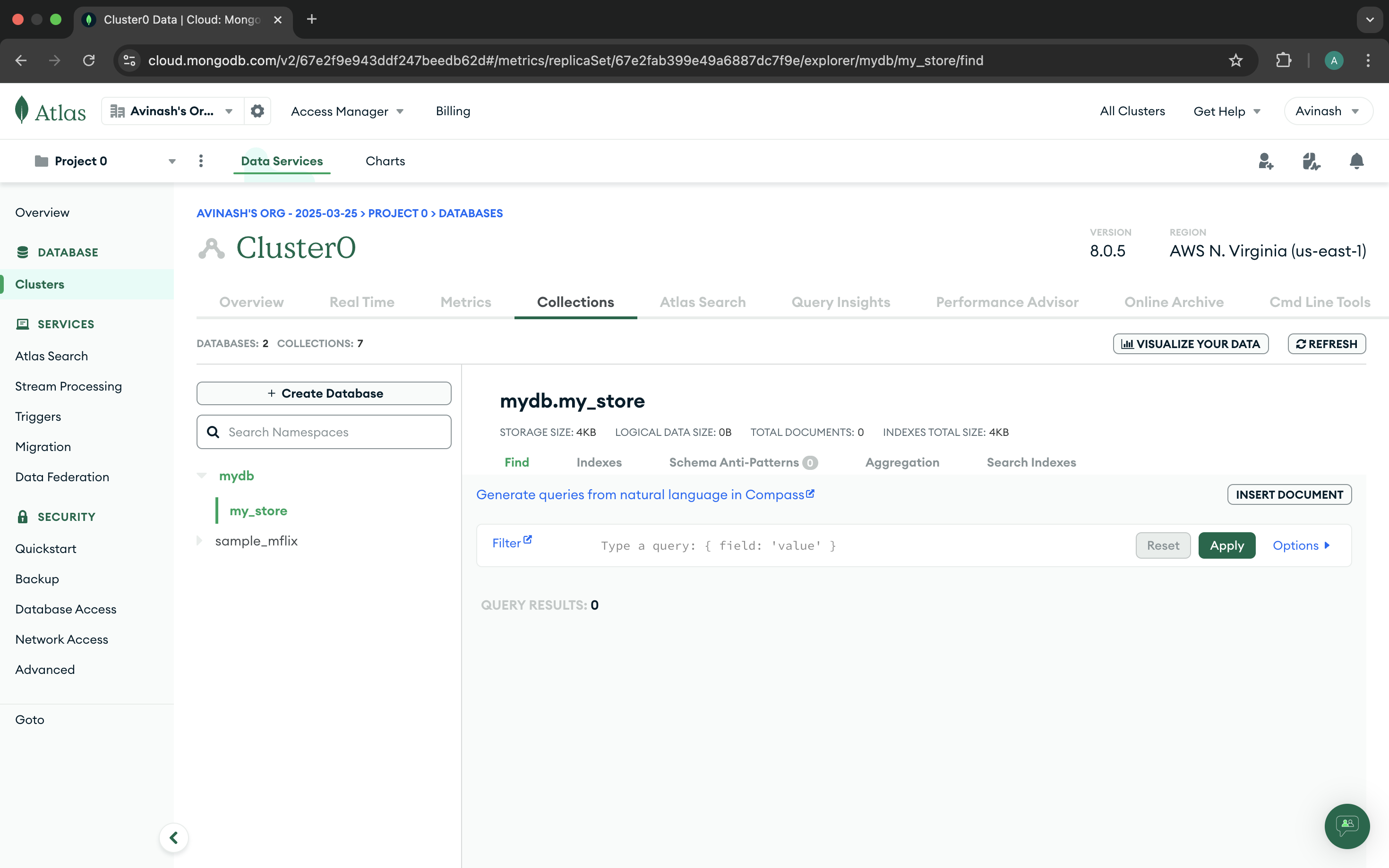Viewport: 1389px width, 868px height.
Task: Click the Insert Document button
Action: pos(1288,494)
